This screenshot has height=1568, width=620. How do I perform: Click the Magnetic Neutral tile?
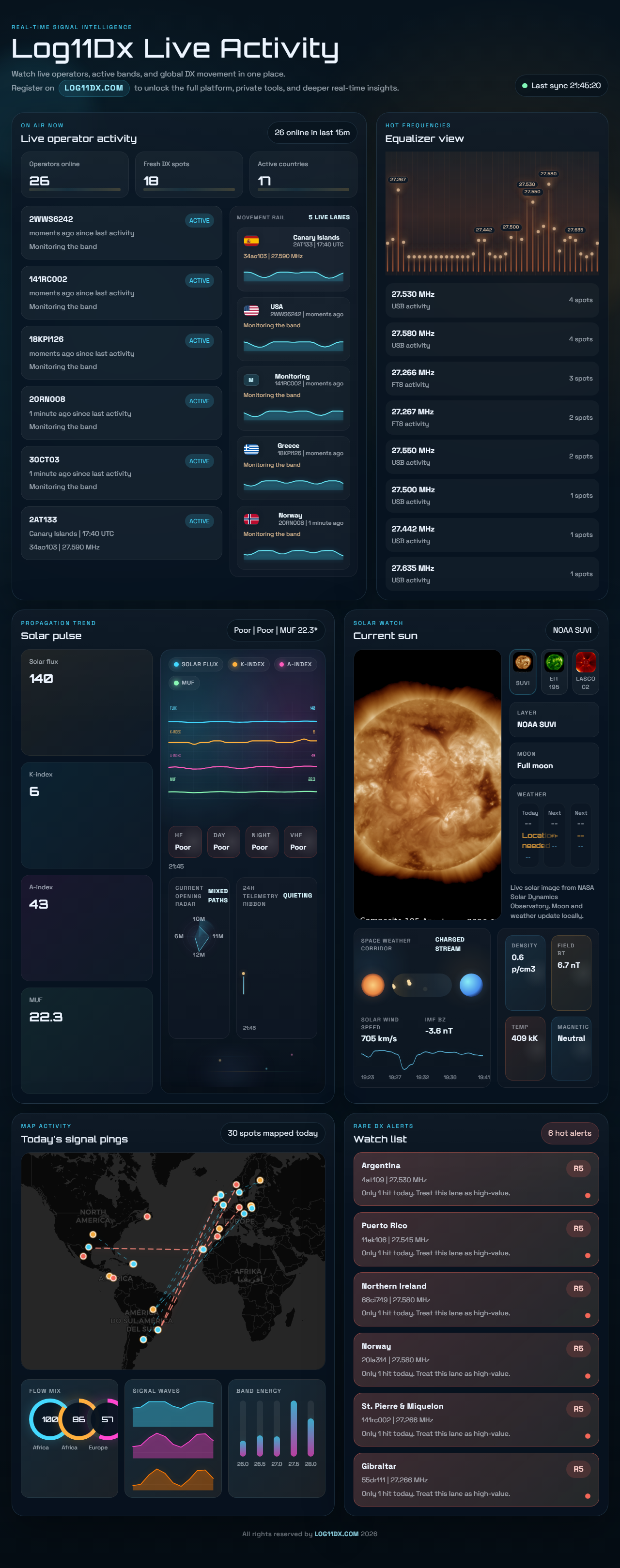pyautogui.click(x=571, y=1048)
